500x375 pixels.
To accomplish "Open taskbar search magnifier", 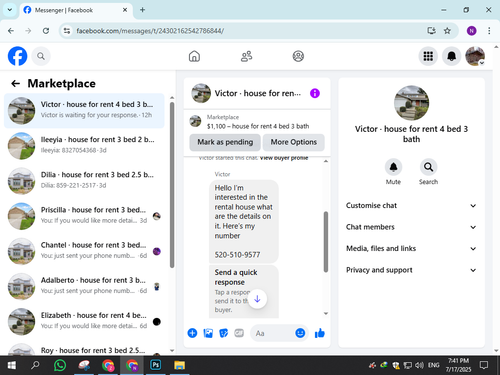I will [x=35, y=365].
